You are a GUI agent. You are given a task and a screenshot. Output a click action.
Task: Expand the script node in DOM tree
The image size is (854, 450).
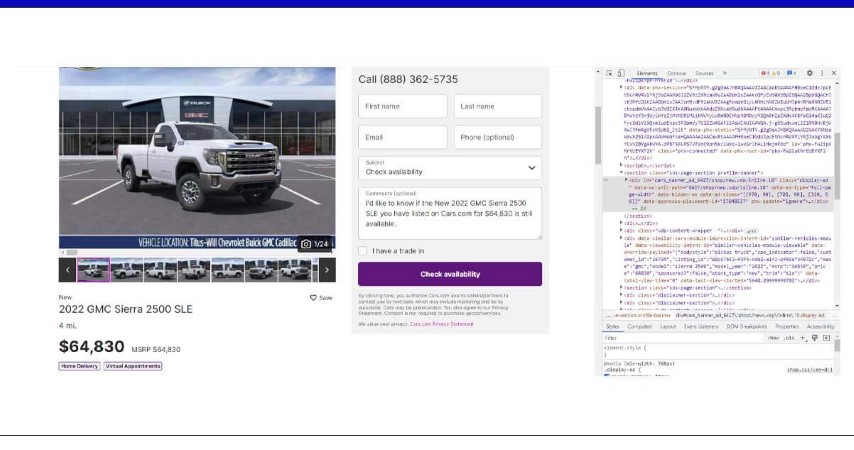(621, 165)
